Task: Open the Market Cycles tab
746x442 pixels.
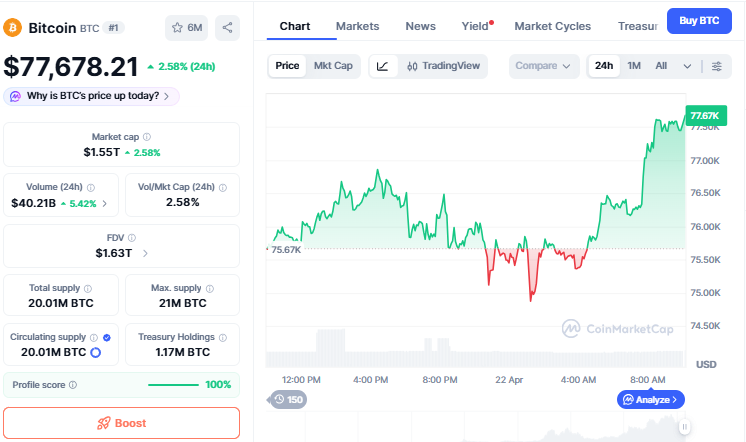Action: [552, 26]
